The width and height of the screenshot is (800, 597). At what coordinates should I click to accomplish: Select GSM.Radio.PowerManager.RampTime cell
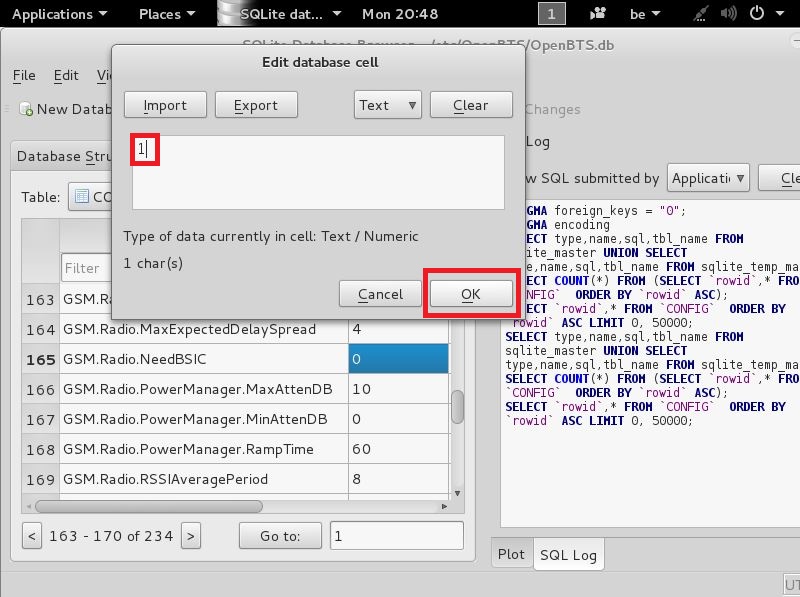coord(204,450)
